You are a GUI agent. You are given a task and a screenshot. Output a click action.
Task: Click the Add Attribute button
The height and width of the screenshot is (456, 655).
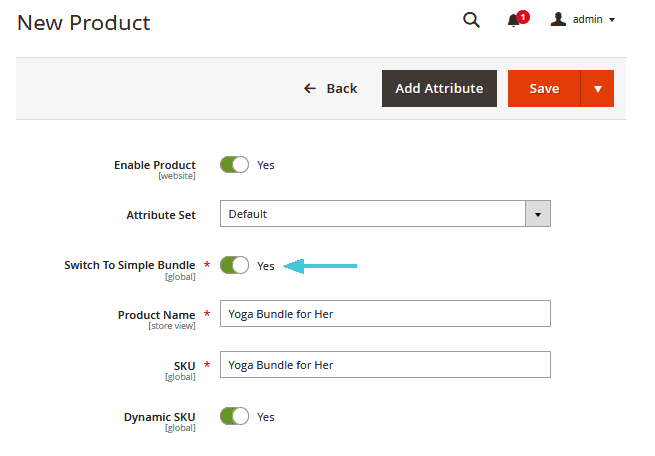pyautogui.click(x=439, y=88)
